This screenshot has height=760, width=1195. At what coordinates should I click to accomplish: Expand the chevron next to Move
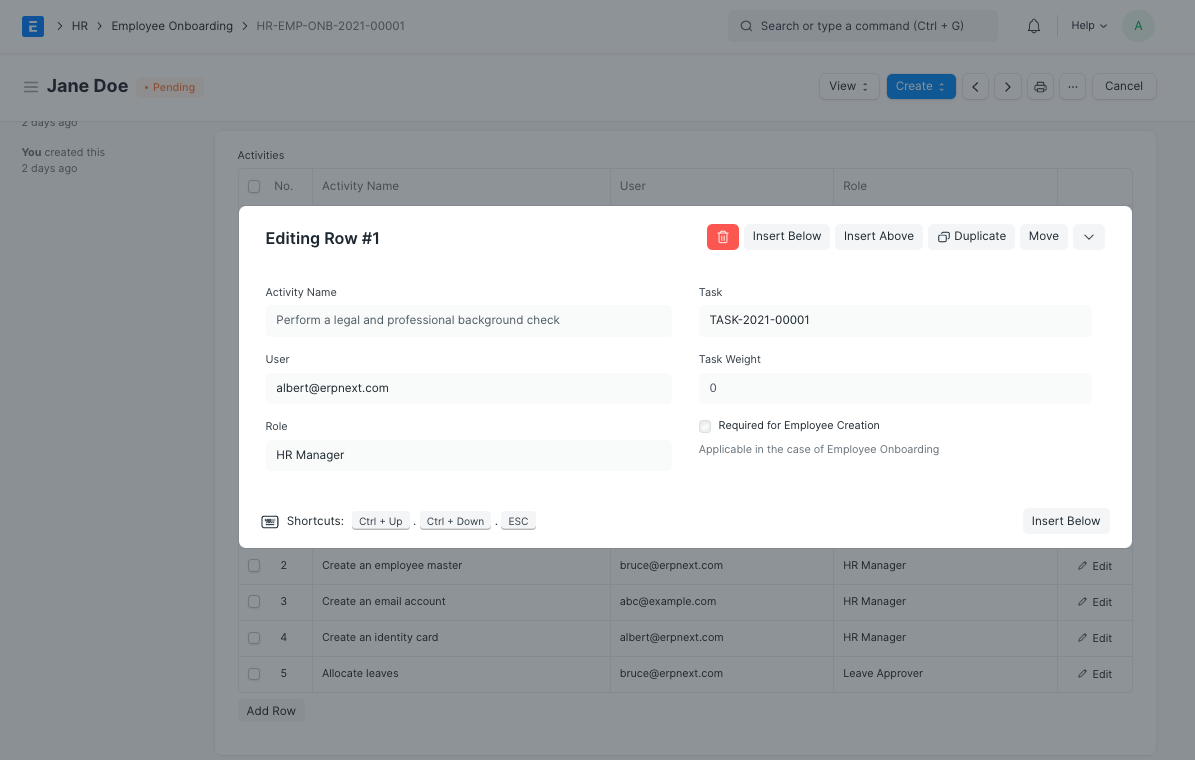pyautogui.click(x=1089, y=236)
